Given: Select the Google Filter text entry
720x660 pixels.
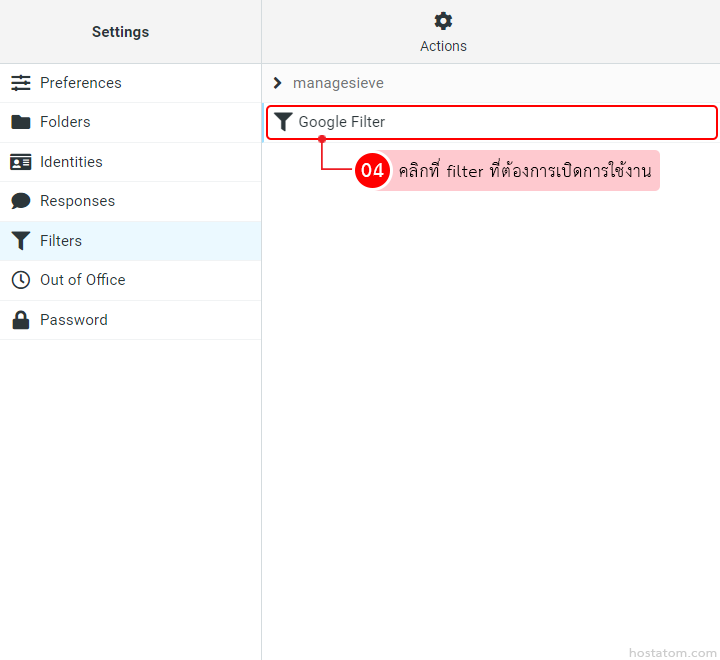Looking at the screenshot, I should [342, 122].
